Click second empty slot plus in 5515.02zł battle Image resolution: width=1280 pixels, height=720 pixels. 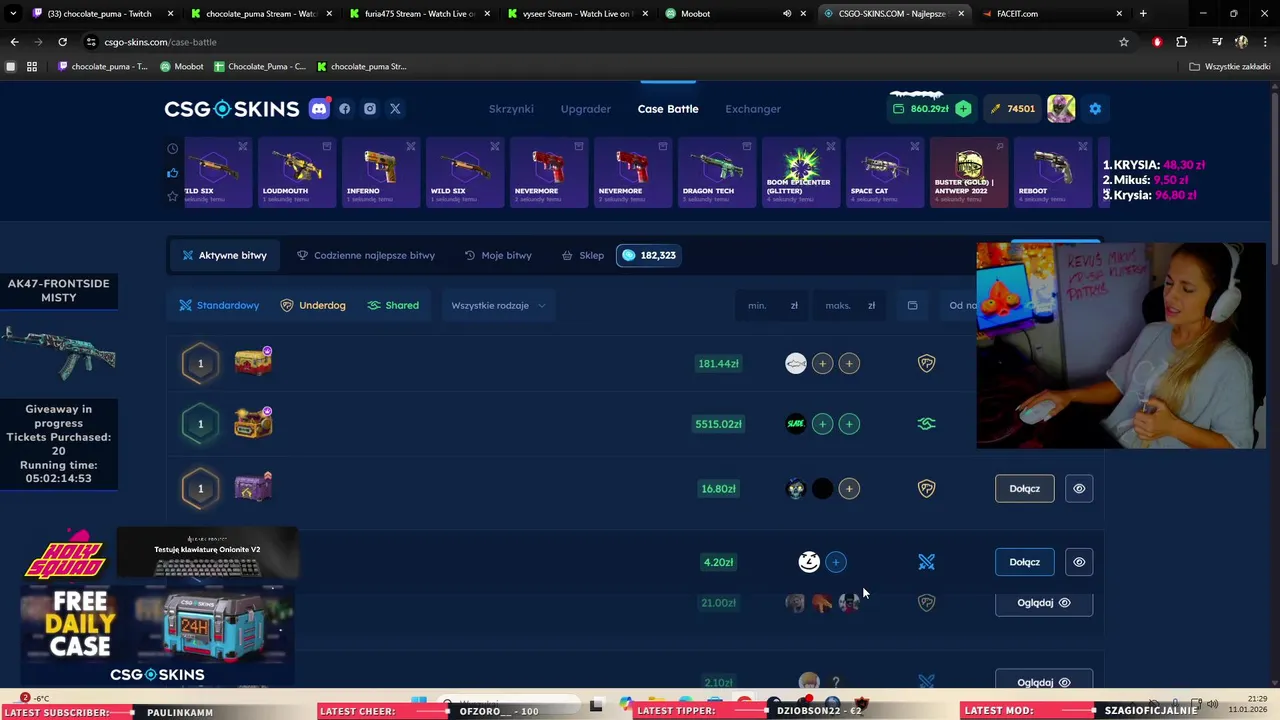point(849,424)
